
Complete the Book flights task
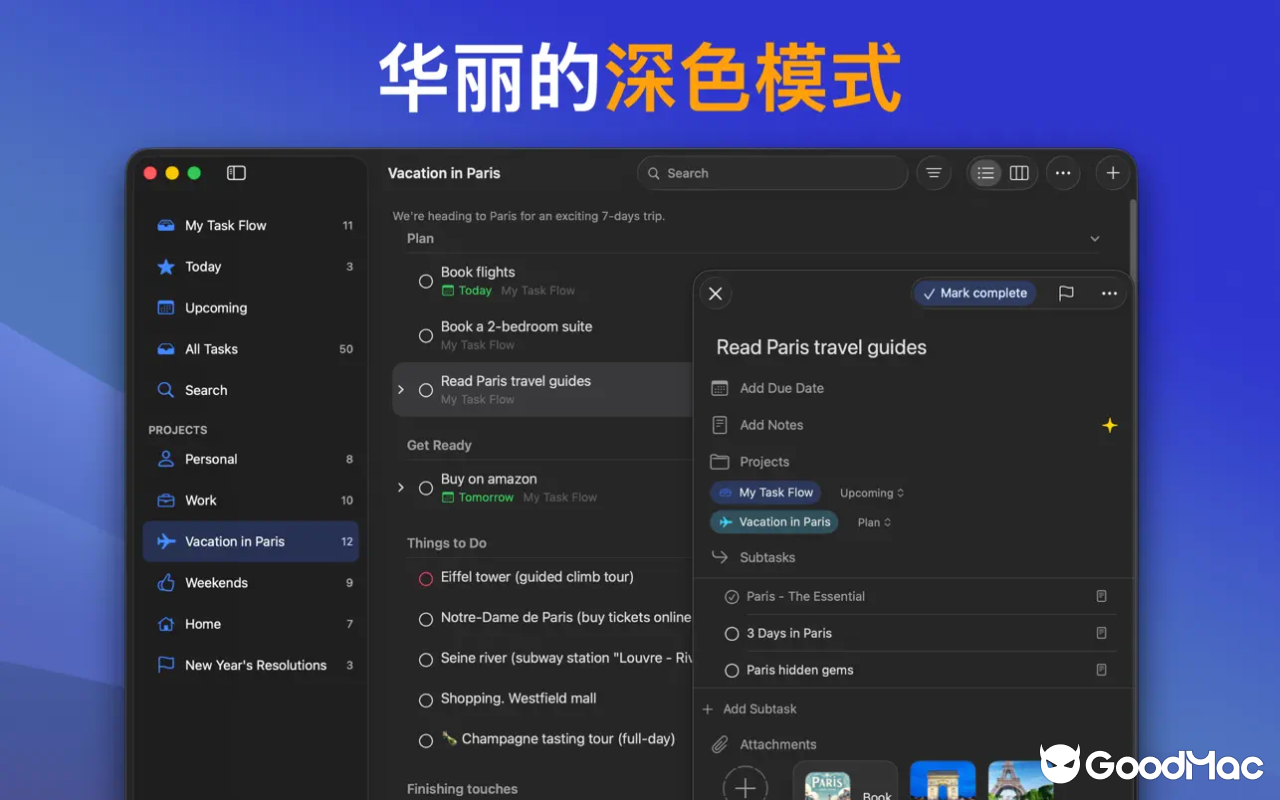pos(426,281)
